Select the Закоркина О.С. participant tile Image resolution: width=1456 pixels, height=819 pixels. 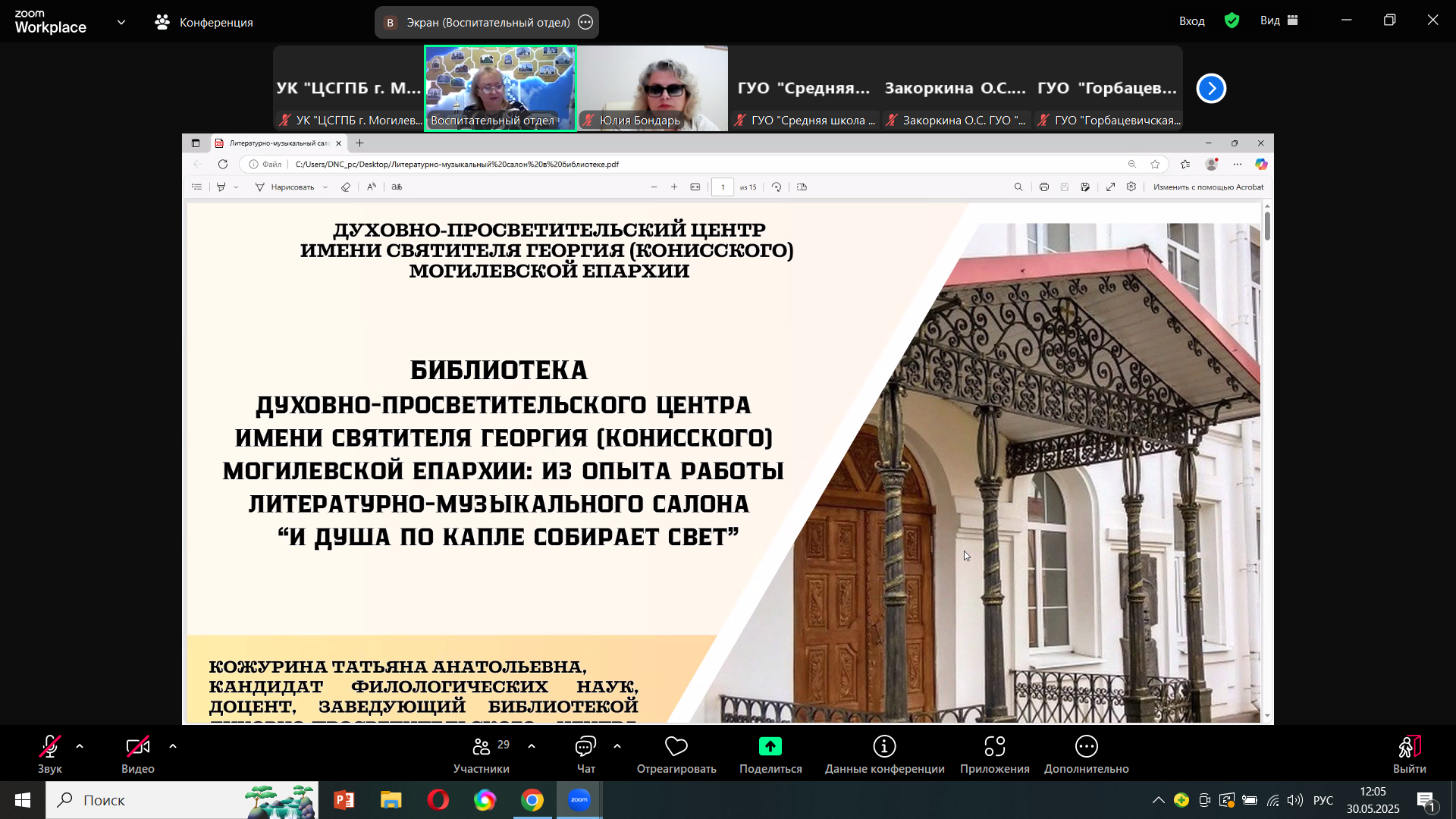coord(955,88)
